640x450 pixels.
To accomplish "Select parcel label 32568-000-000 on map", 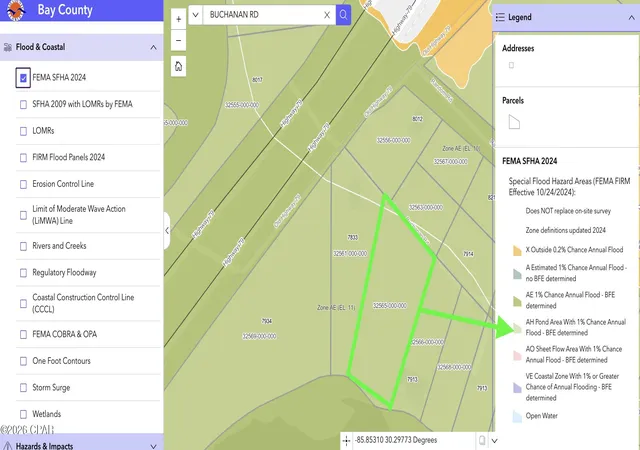I will 454,368.
